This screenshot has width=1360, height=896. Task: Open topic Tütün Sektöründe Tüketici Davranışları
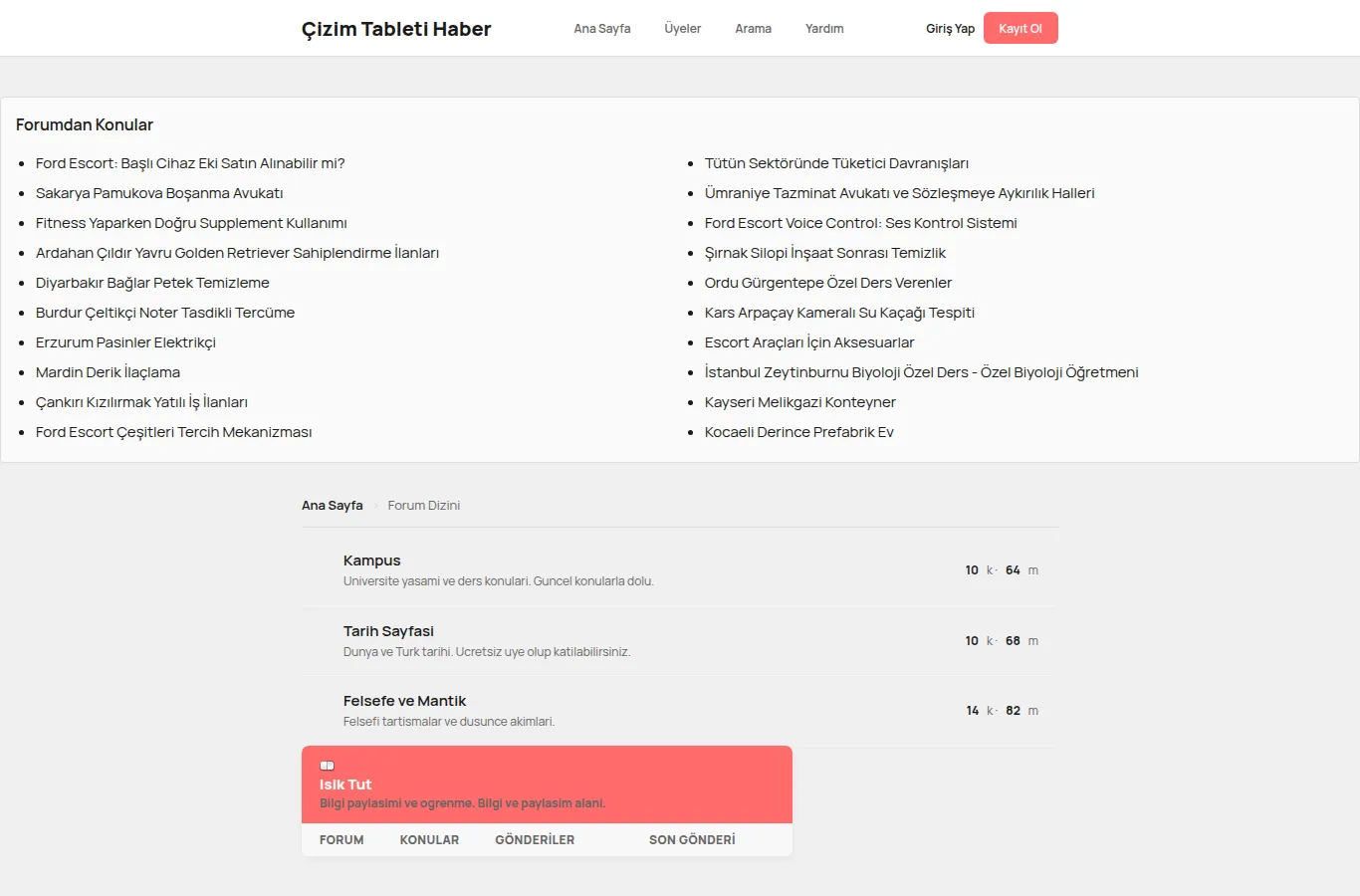point(836,163)
